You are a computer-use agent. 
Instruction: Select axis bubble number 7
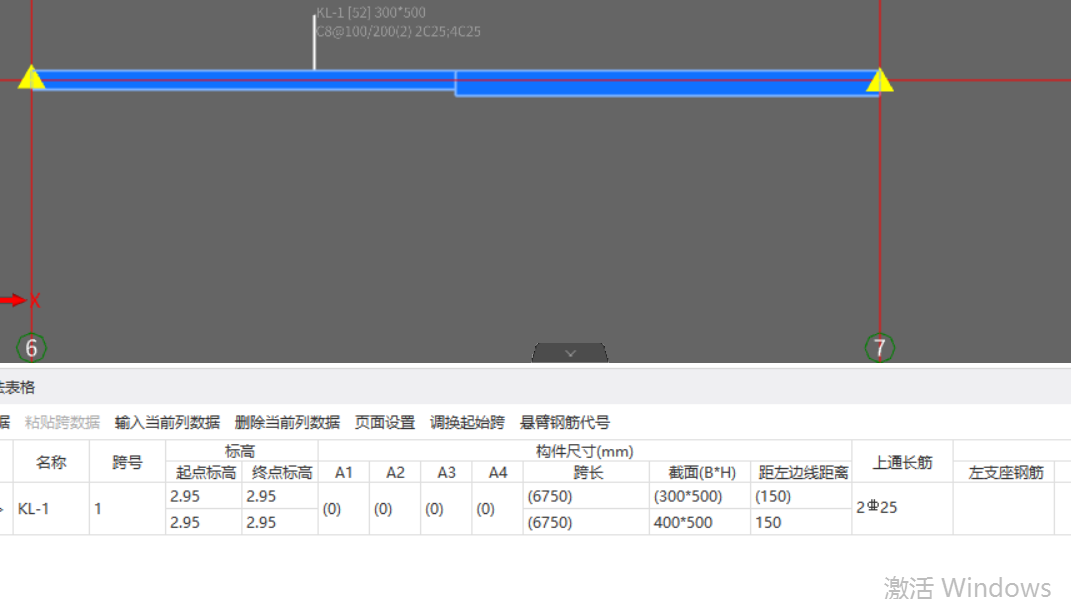[x=880, y=348]
